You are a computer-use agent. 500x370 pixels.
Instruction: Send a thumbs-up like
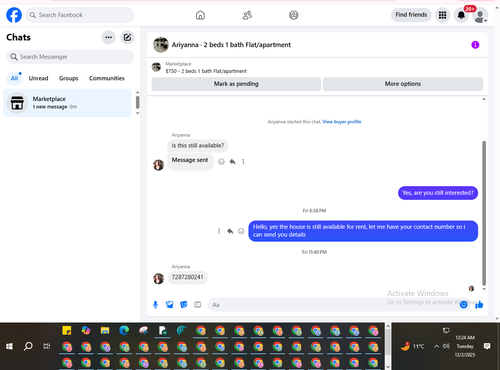479,305
